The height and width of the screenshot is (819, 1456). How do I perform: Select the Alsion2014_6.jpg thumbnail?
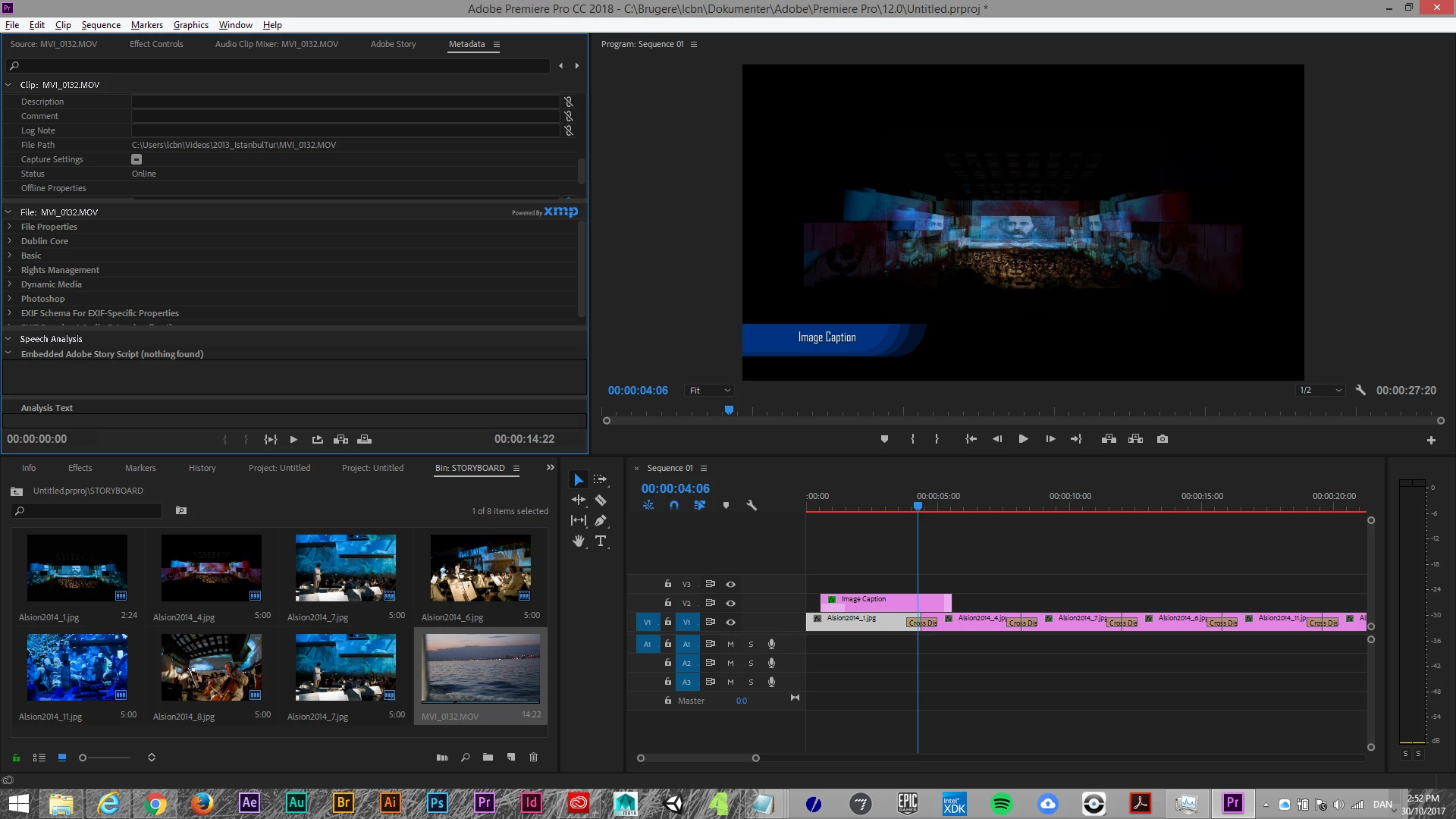pyautogui.click(x=481, y=567)
